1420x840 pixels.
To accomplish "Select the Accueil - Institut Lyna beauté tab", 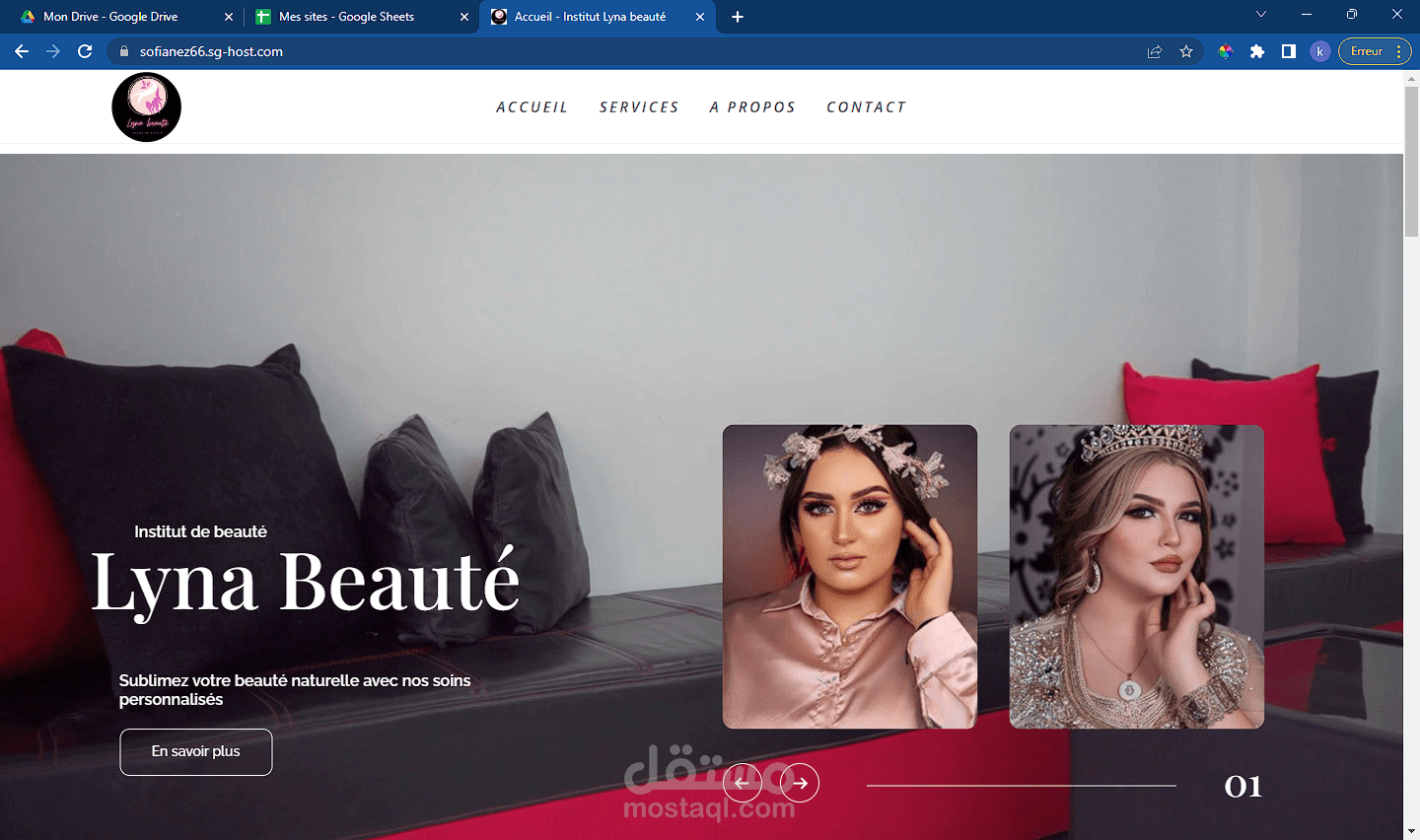I will (597, 17).
